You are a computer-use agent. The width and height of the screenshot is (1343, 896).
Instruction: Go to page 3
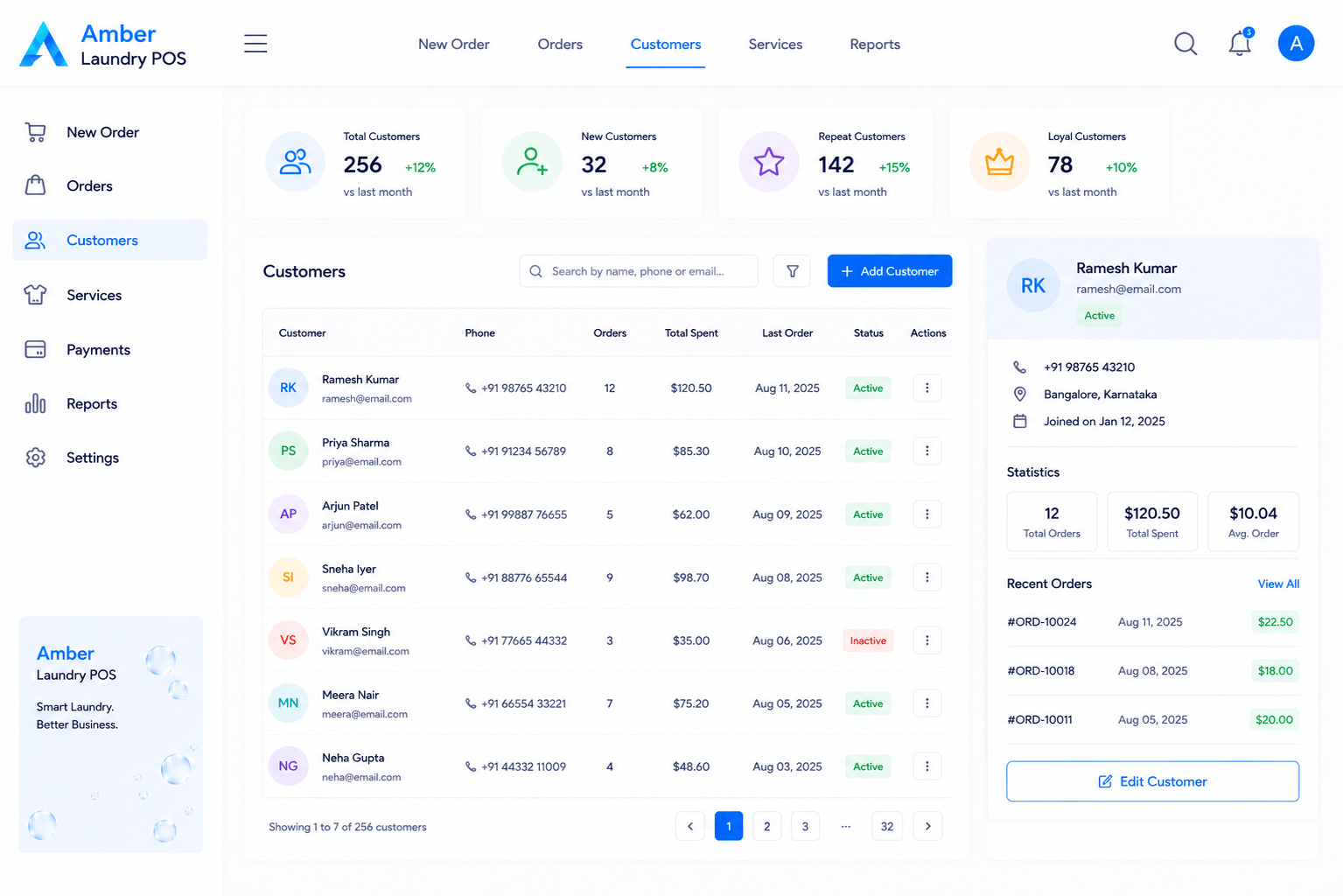[805, 826]
